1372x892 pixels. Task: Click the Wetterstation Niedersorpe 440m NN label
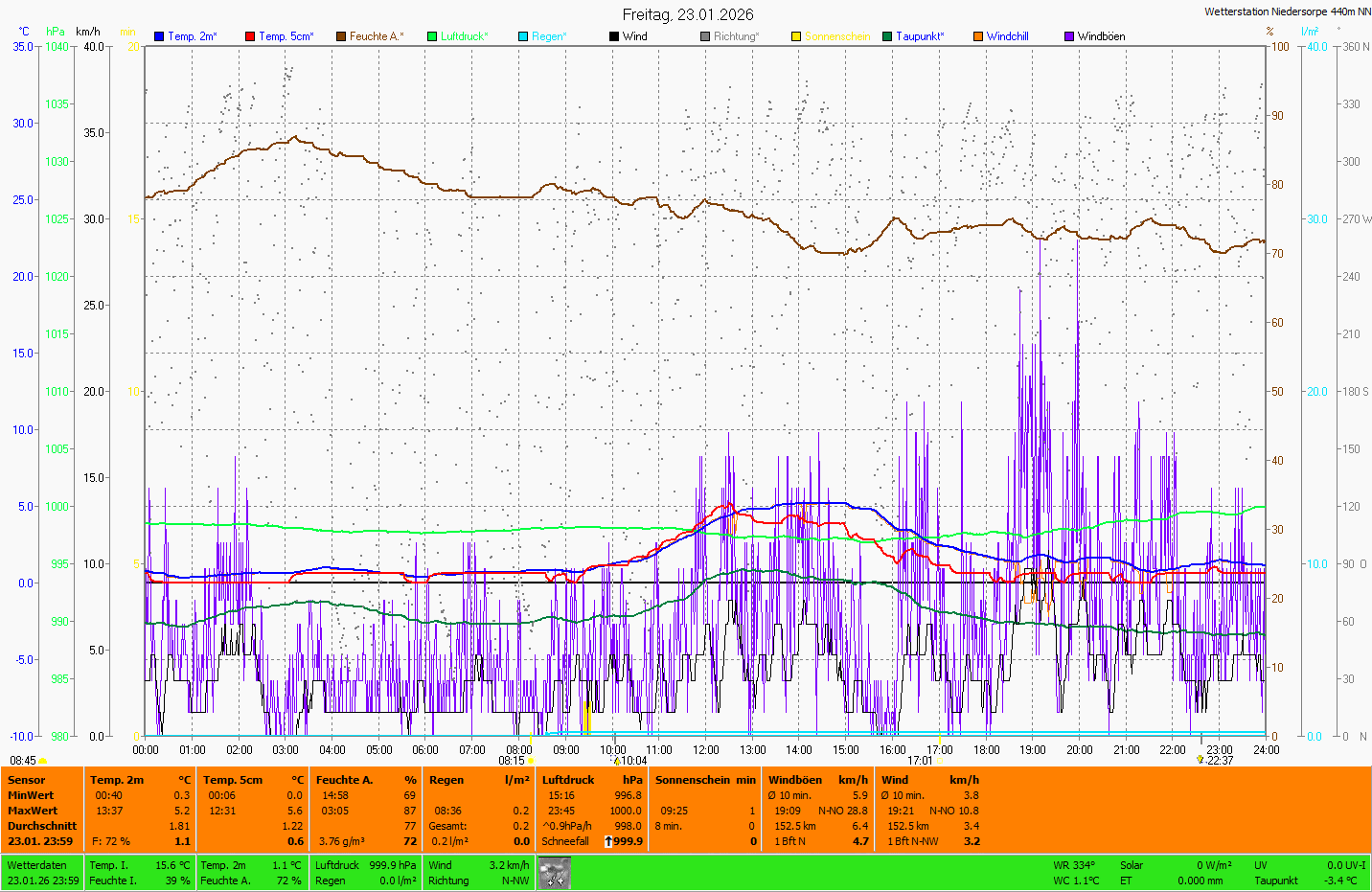pos(1287,11)
